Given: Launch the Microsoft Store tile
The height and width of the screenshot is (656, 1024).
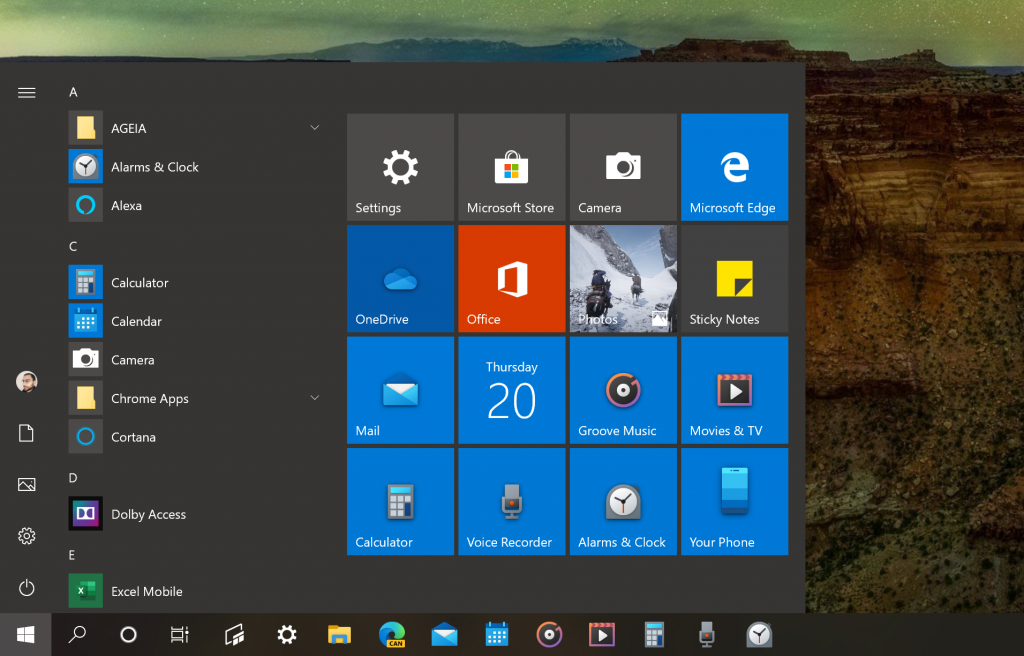Looking at the screenshot, I should tap(511, 167).
